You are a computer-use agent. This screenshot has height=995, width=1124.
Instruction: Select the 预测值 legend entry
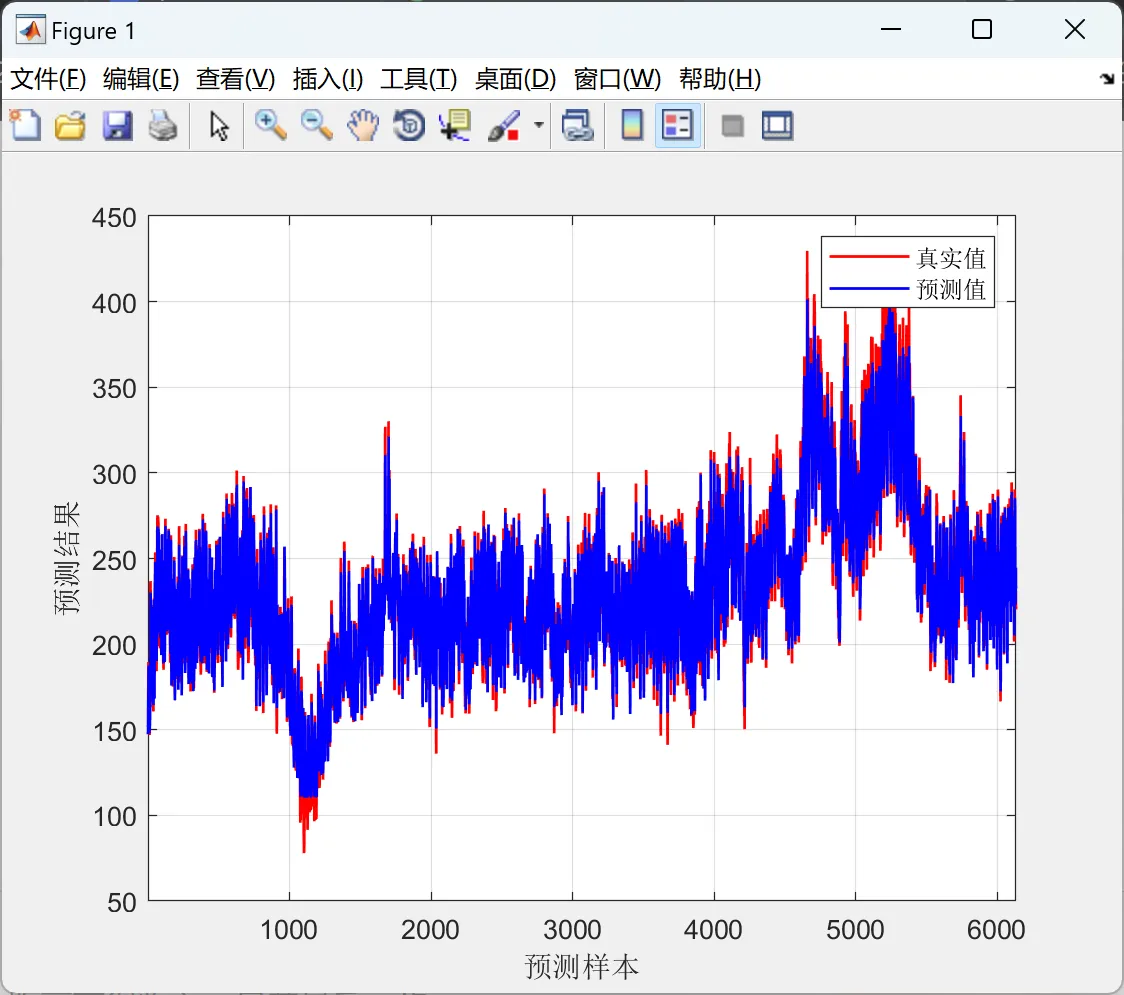(x=951, y=289)
